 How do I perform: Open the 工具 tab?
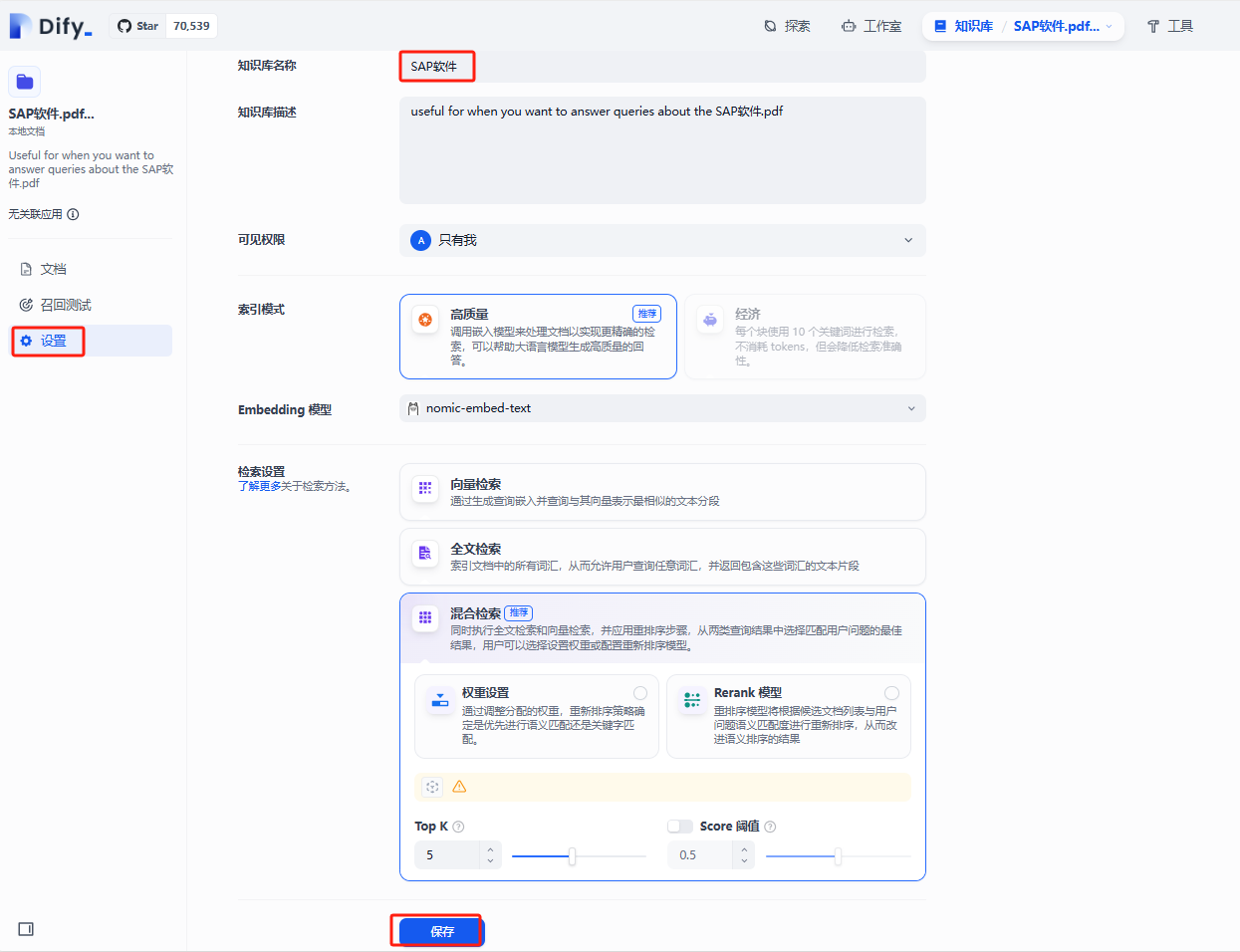(1169, 26)
